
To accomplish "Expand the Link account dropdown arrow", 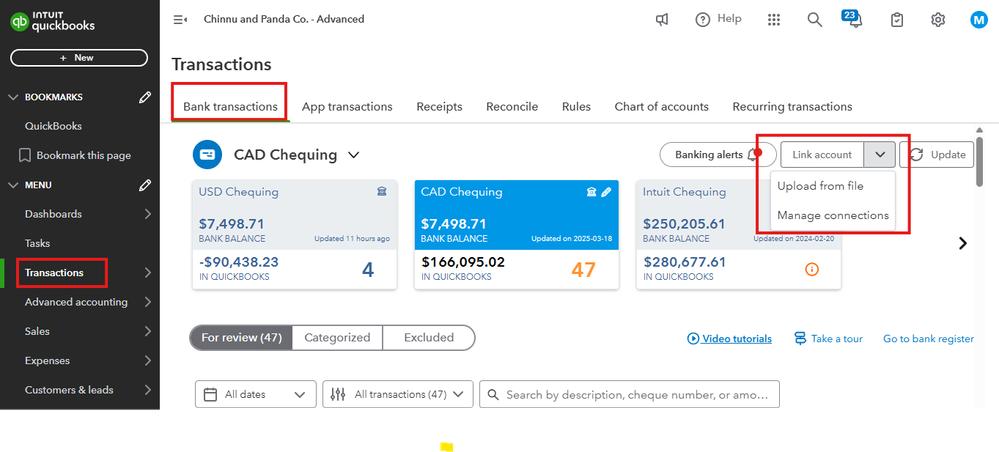I will (879, 155).
